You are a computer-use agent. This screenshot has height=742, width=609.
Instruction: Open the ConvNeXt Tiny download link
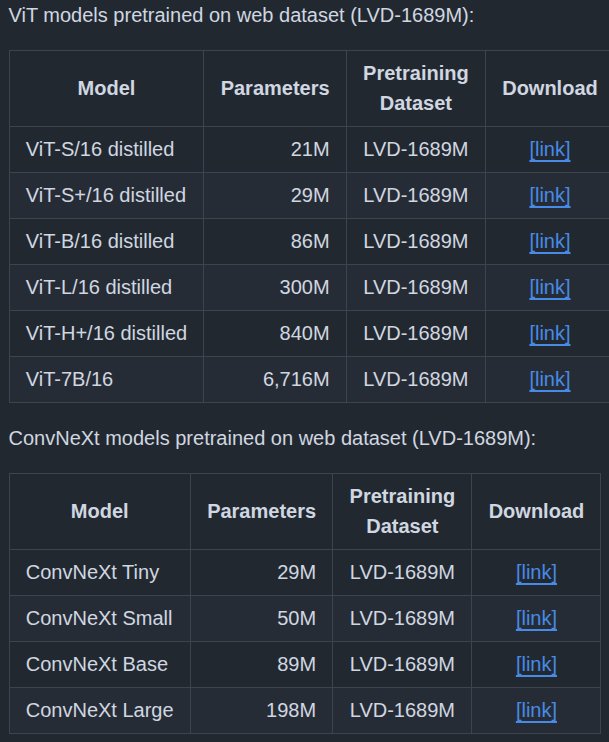click(x=536, y=573)
